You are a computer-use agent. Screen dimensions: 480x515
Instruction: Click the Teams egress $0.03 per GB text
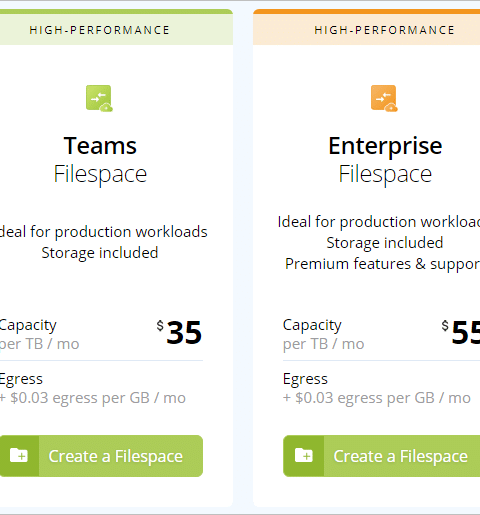pyautogui.click(x=93, y=398)
